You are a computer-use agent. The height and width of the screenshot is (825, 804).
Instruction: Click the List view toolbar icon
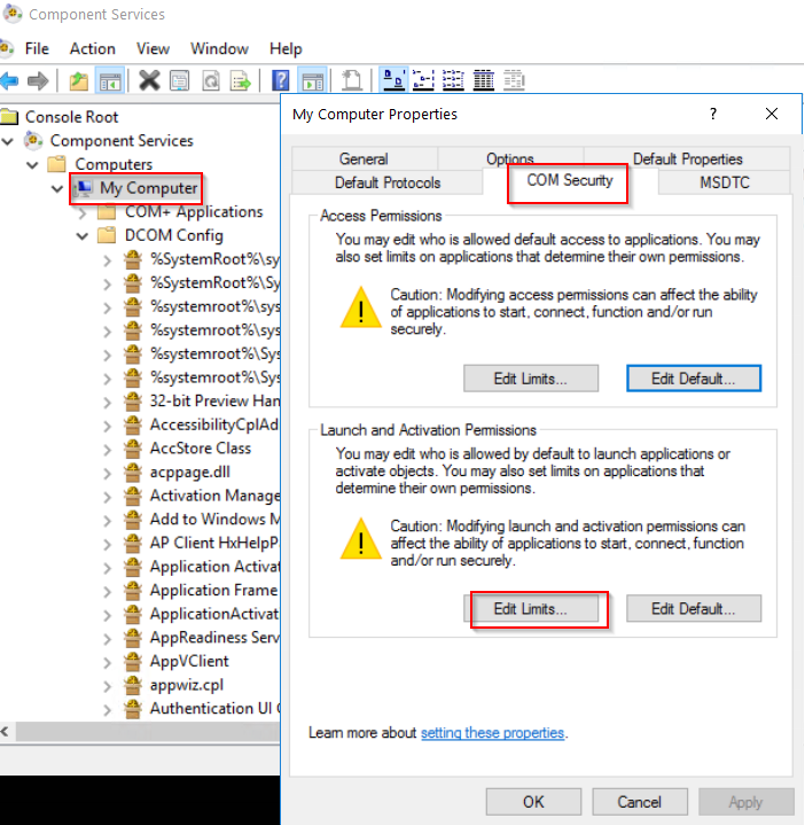453,80
